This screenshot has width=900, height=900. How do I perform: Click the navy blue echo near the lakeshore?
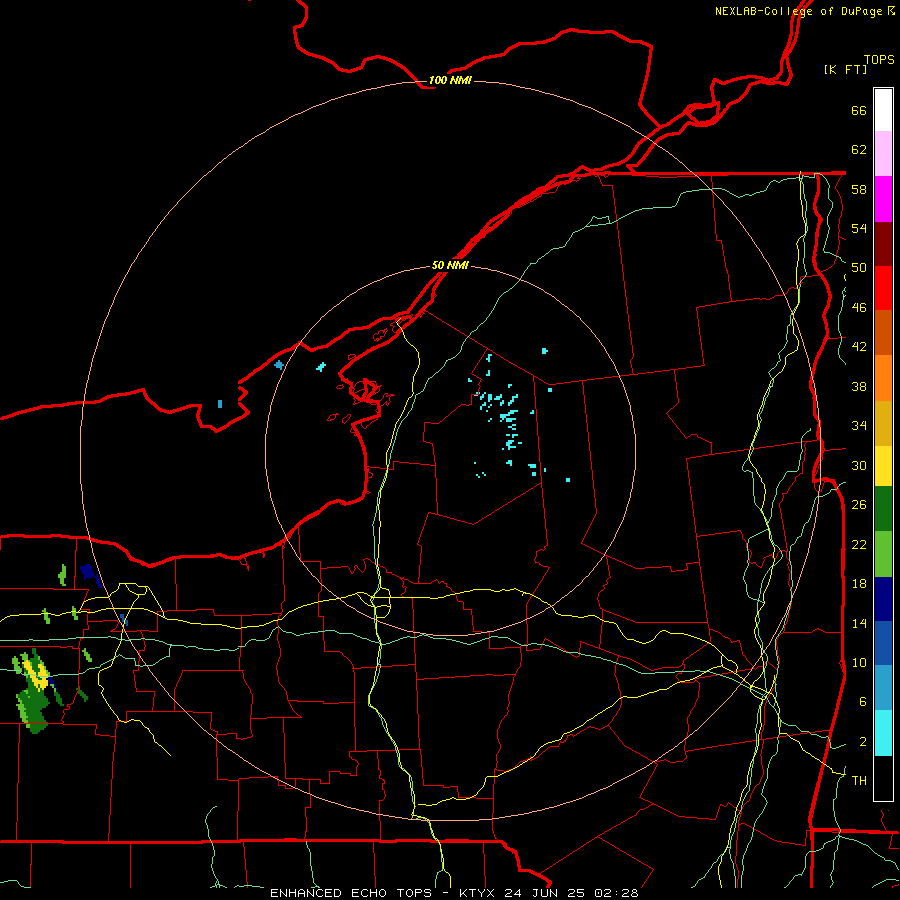click(x=88, y=573)
